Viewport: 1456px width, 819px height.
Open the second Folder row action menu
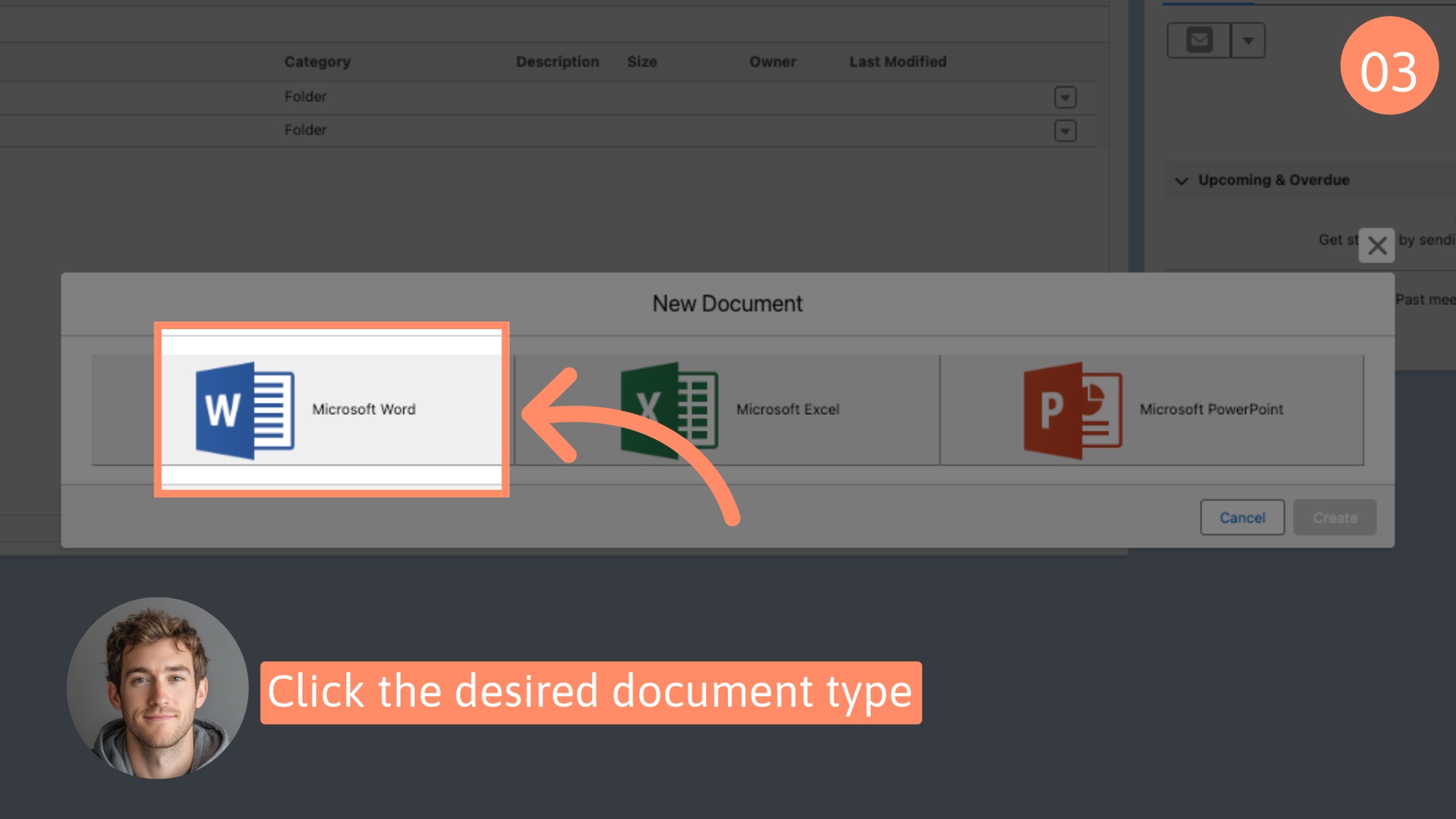click(1065, 130)
